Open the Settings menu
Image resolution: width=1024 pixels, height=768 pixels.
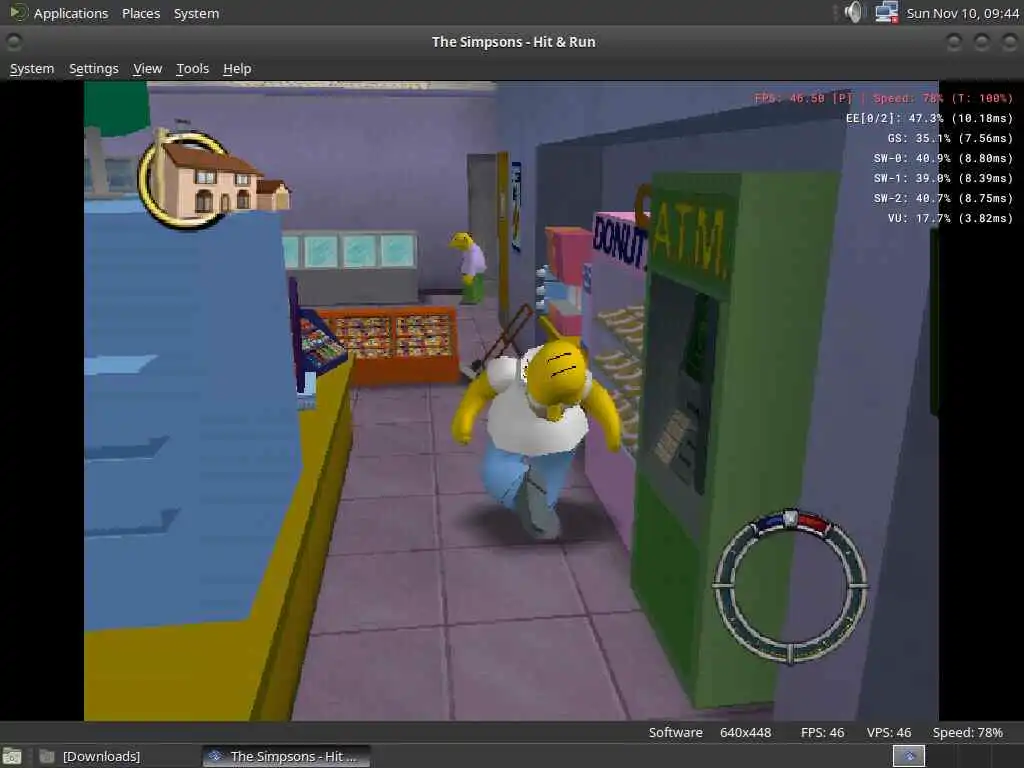[94, 69]
